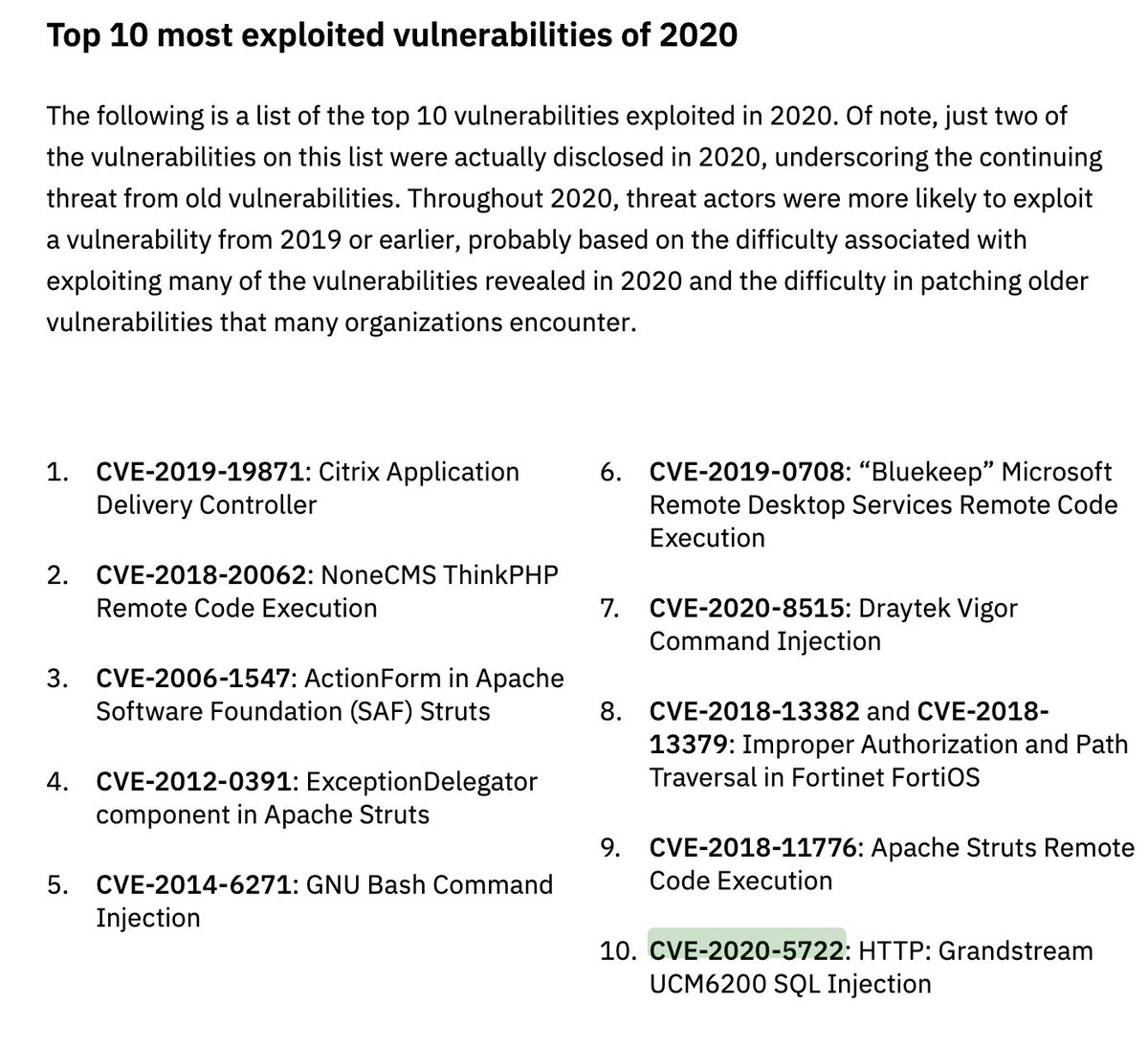Click CVE-2014-6271 in the list
Image resolution: width=1148 pixels, height=1049 pixels.
(x=193, y=885)
